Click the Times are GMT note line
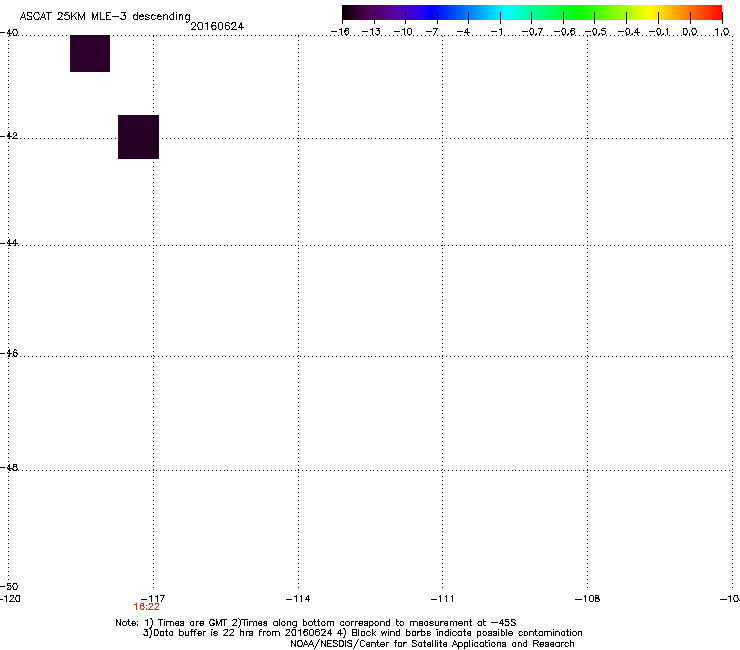This screenshot has height=650, width=740. (x=315, y=623)
